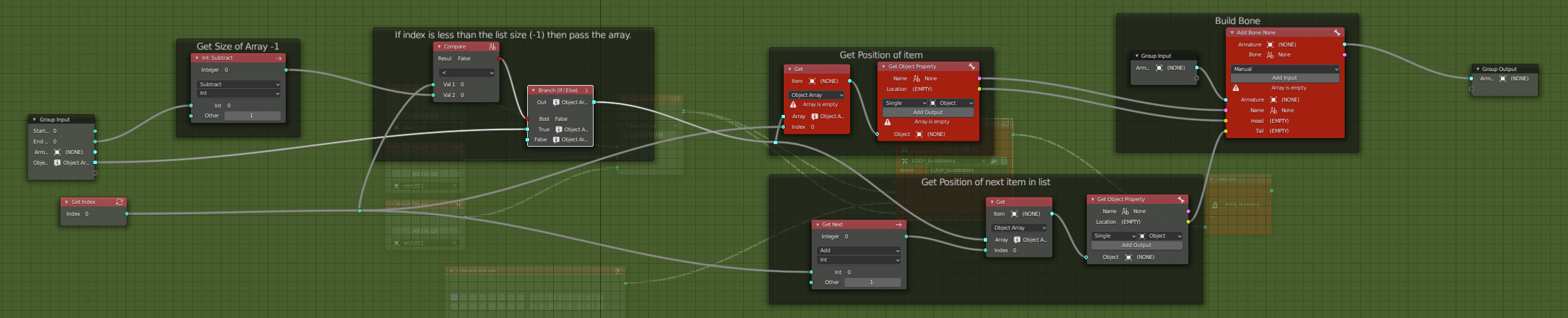Click the array icon in Obje.. row of leftmost Group Input
The height and width of the screenshot is (318, 1568).
pos(57,163)
